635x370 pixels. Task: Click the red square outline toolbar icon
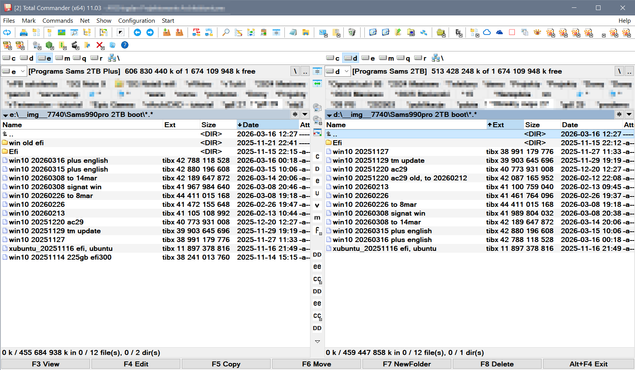(x=512, y=32)
